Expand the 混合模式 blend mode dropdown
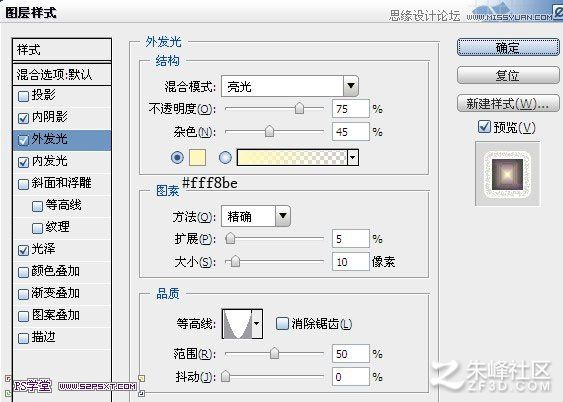 [351, 86]
